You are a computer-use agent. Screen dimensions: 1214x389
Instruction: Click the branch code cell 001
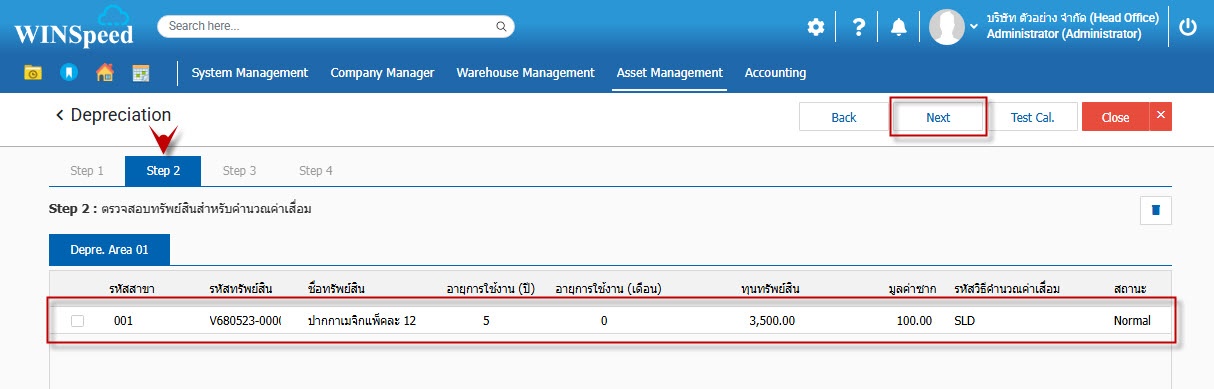[x=123, y=321]
